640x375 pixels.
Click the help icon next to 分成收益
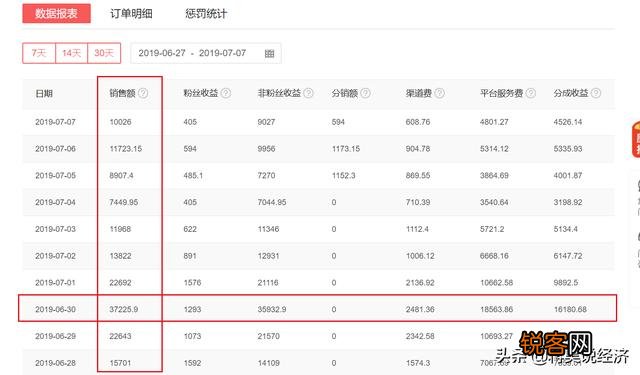tap(596, 93)
